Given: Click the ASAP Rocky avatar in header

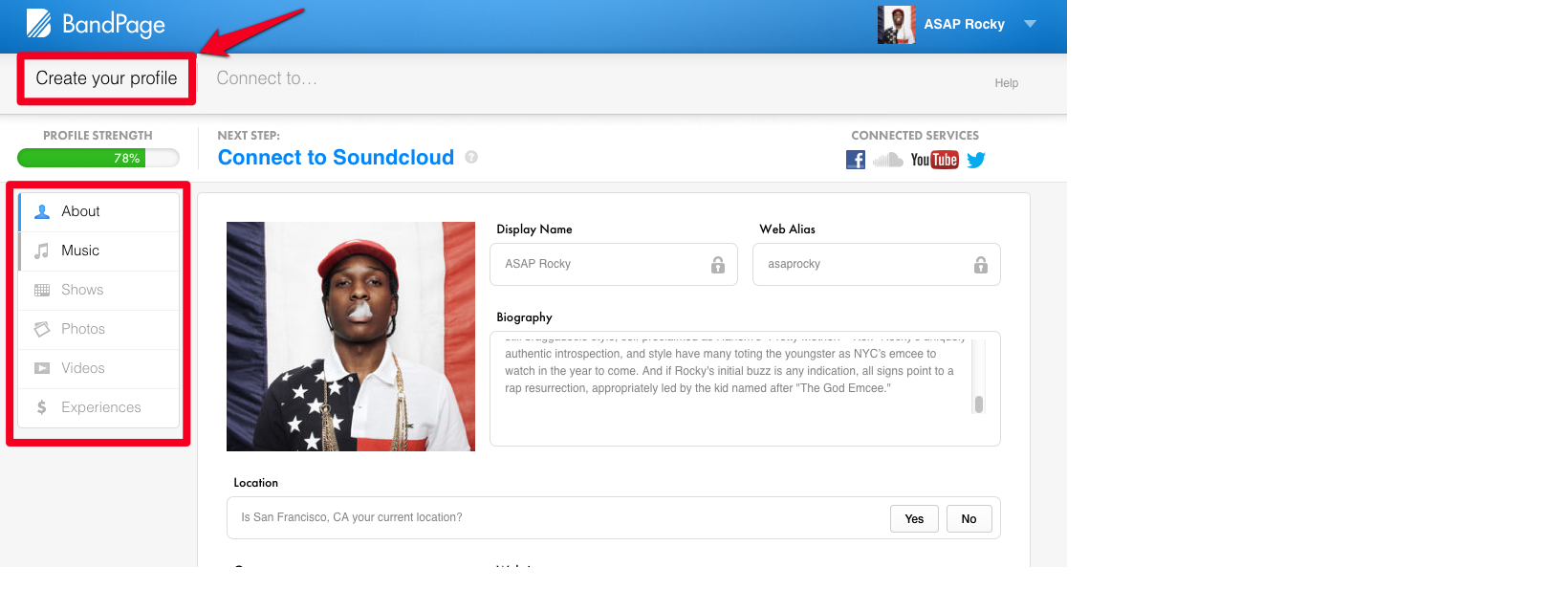Looking at the screenshot, I should click(x=896, y=24).
